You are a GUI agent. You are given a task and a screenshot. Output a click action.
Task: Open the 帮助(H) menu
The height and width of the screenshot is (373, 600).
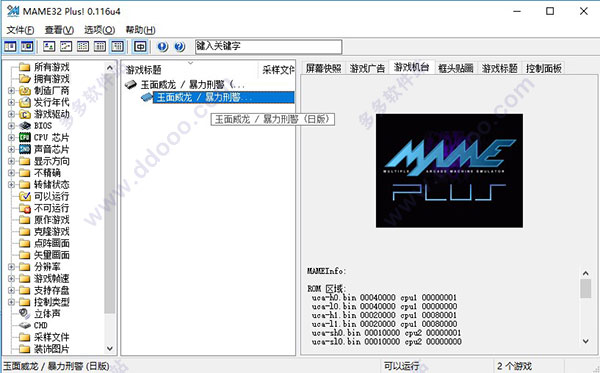[x=140, y=30]
